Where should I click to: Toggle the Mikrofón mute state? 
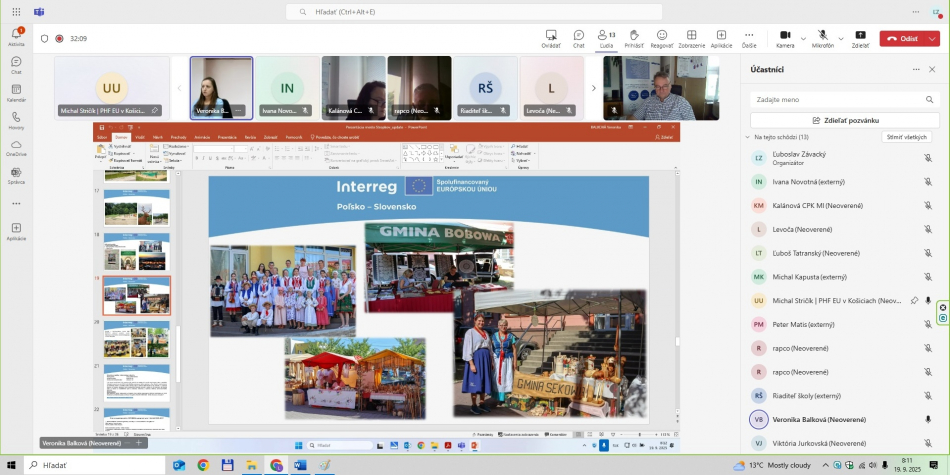point(822,35)
